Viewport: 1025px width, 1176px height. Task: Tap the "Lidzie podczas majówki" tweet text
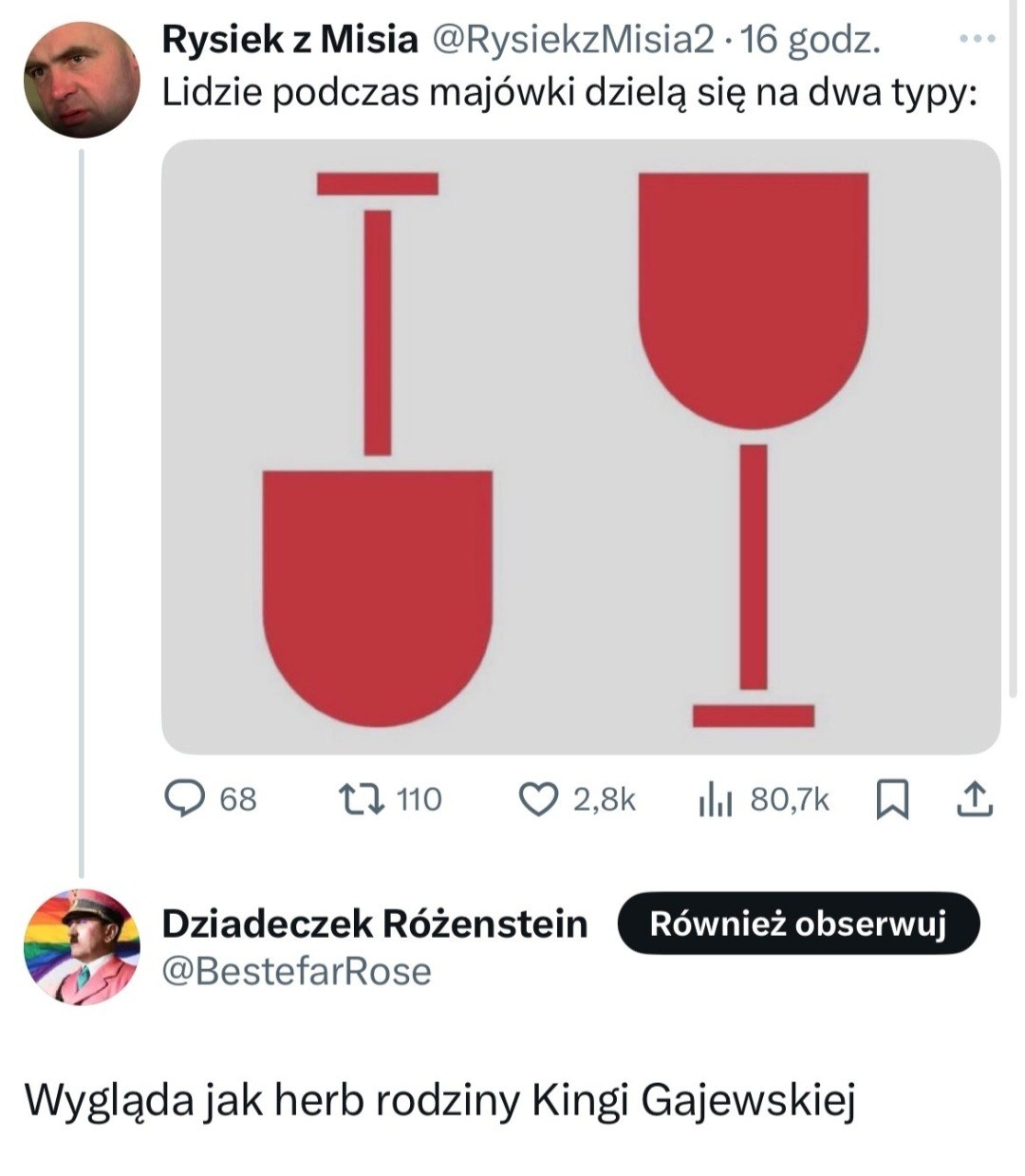569,93
